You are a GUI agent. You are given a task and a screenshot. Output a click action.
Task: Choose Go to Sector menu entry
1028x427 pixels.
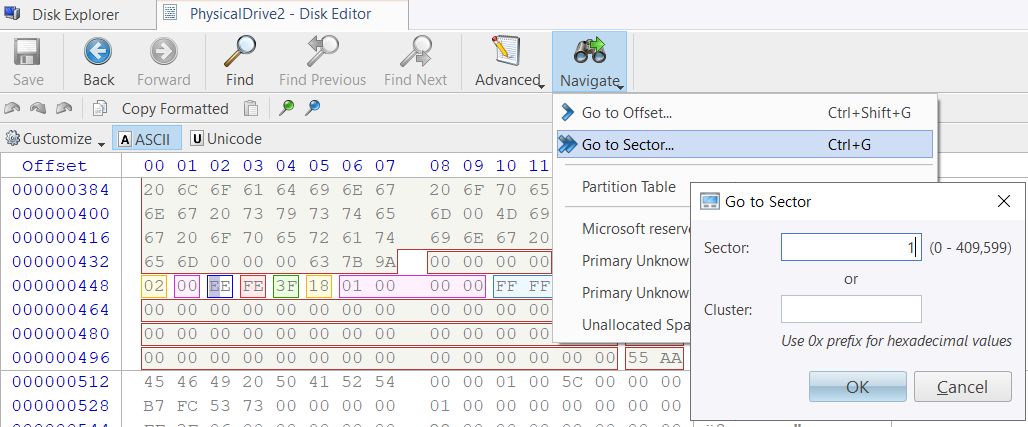(627, 145)
